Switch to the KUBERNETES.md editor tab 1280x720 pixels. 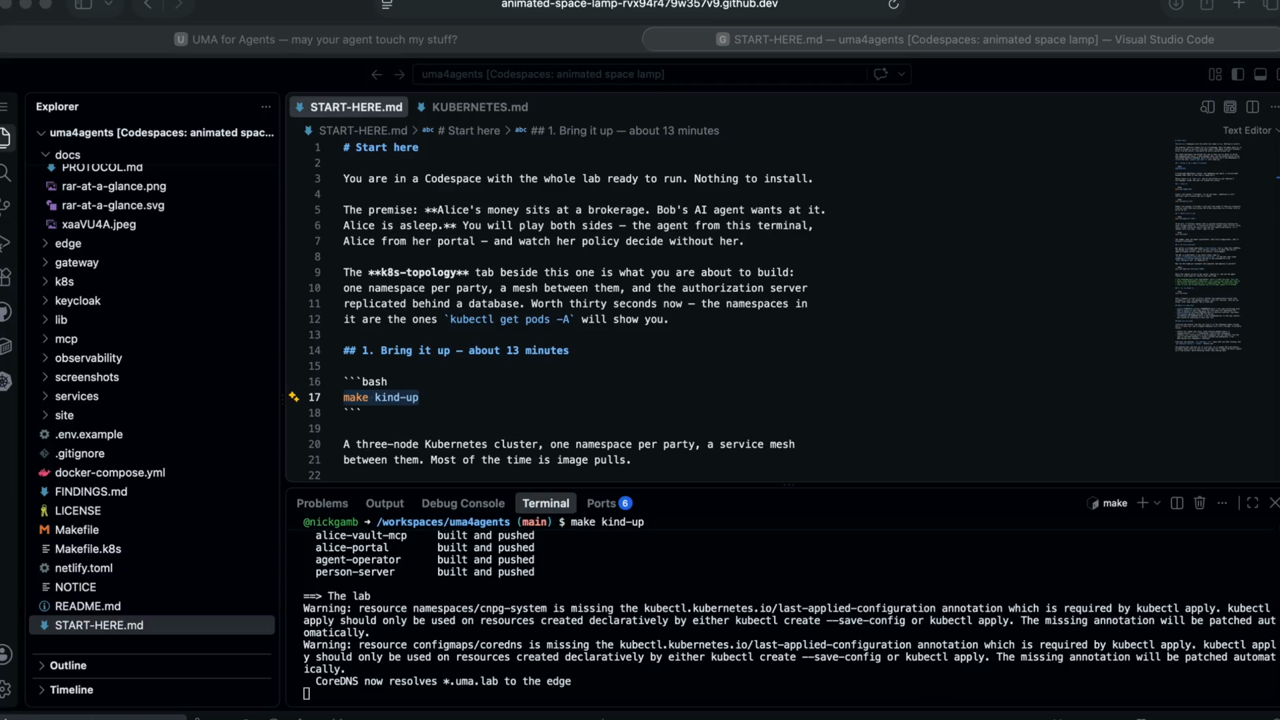(472, 107)
